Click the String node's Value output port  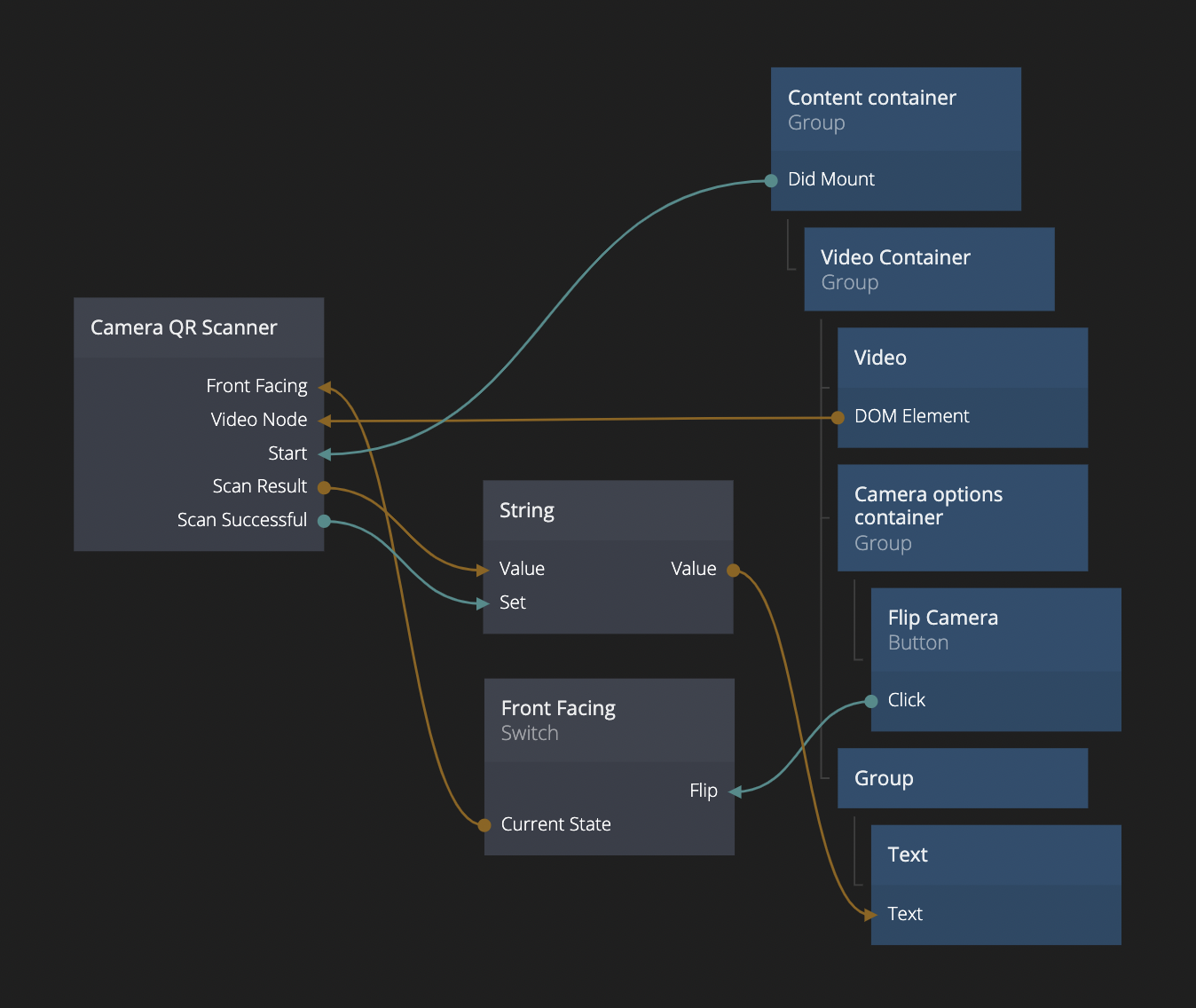tap(733, 570)
